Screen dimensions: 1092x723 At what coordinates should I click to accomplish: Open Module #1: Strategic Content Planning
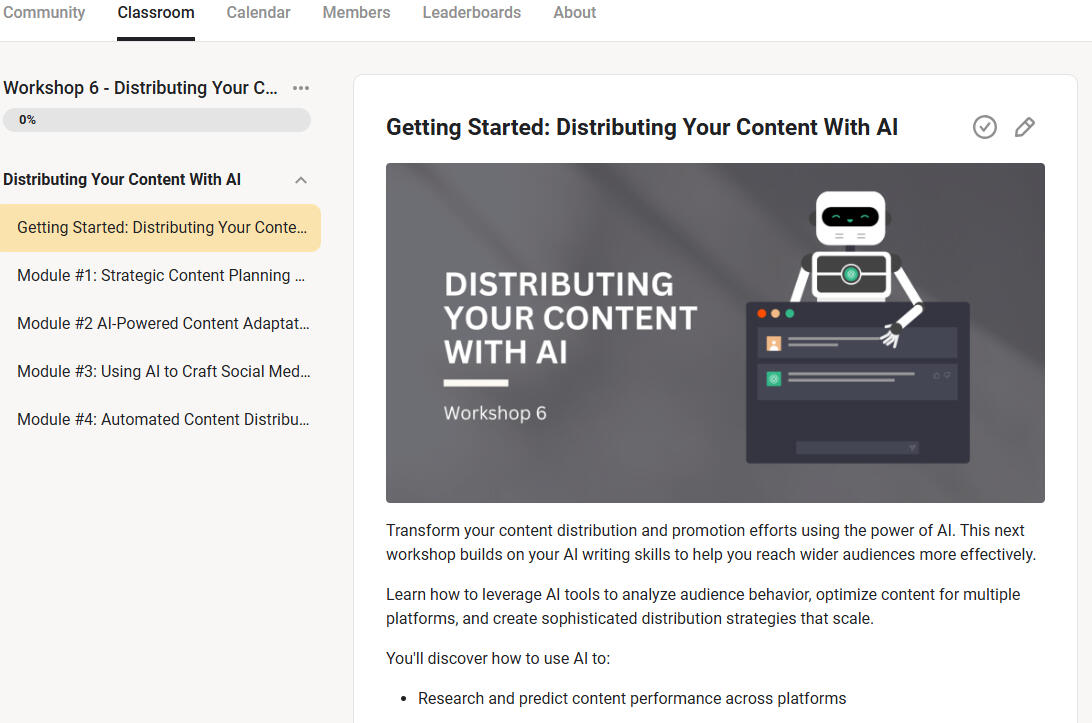pyautogui.click(x=161, y=276)
